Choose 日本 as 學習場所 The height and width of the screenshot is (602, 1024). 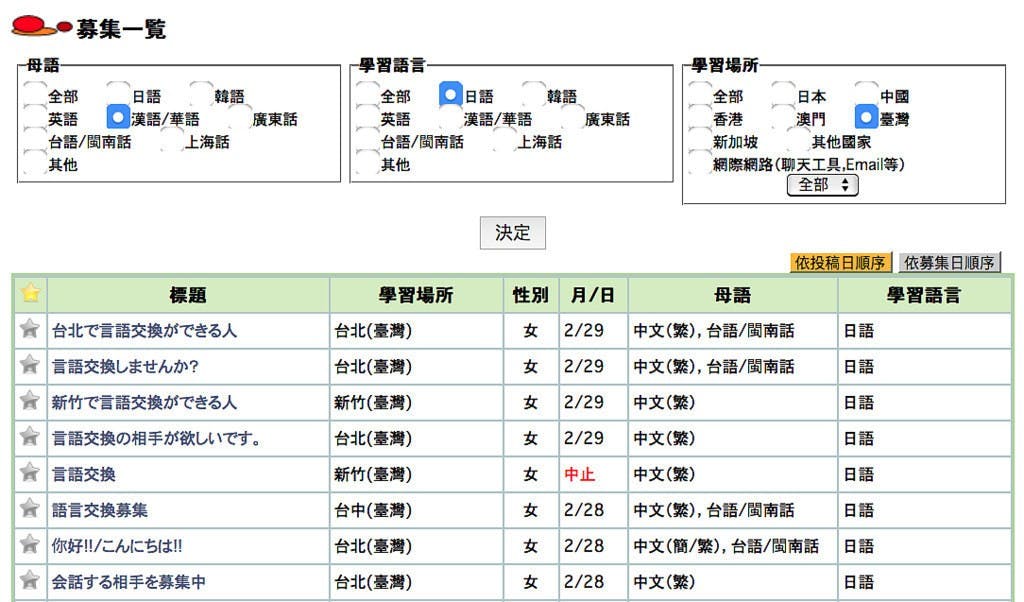click(783, 96)
